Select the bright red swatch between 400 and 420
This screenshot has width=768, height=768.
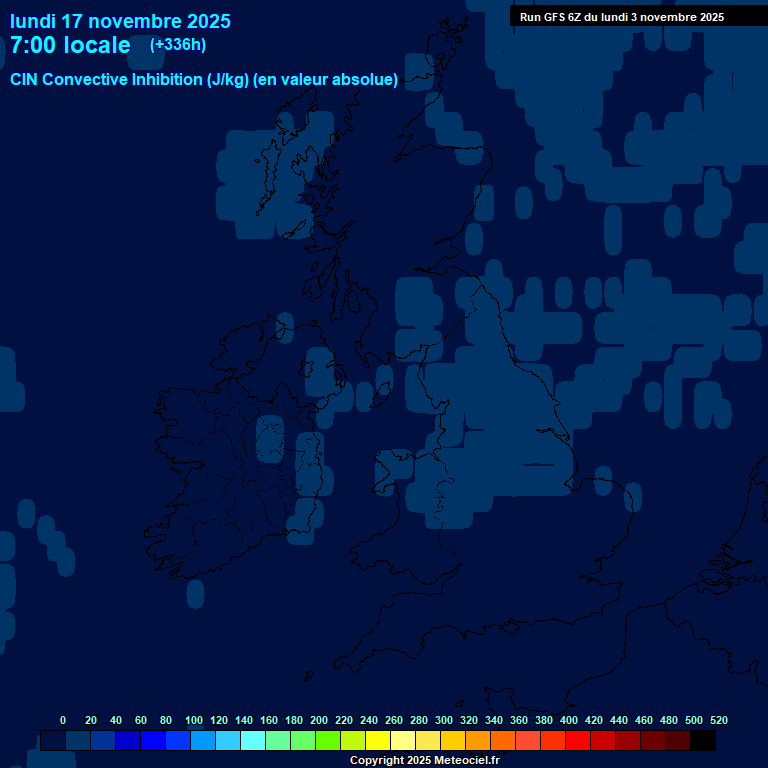tap(578, 741)
